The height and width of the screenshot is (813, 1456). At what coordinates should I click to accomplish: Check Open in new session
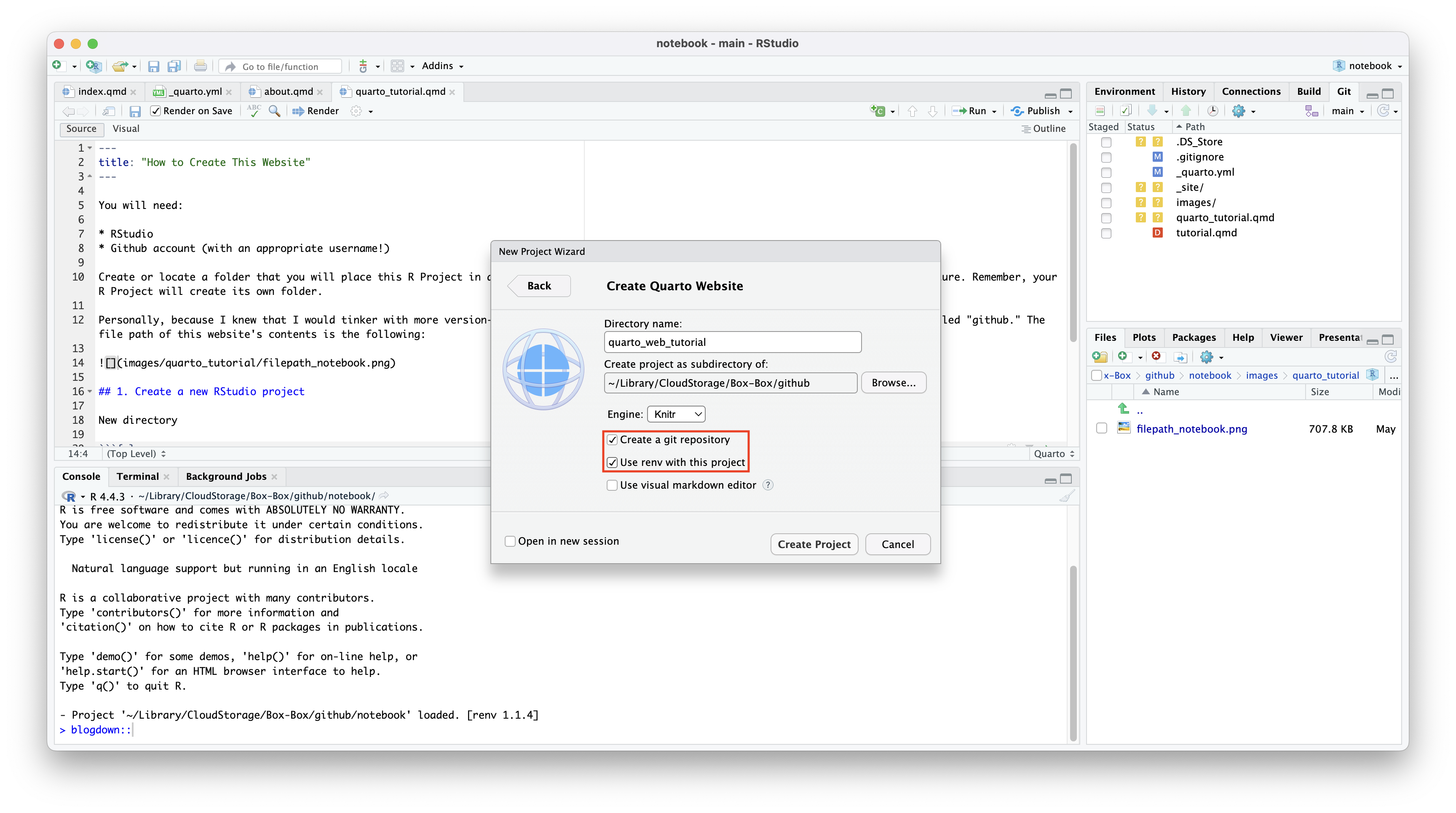[x=510, y=541]
